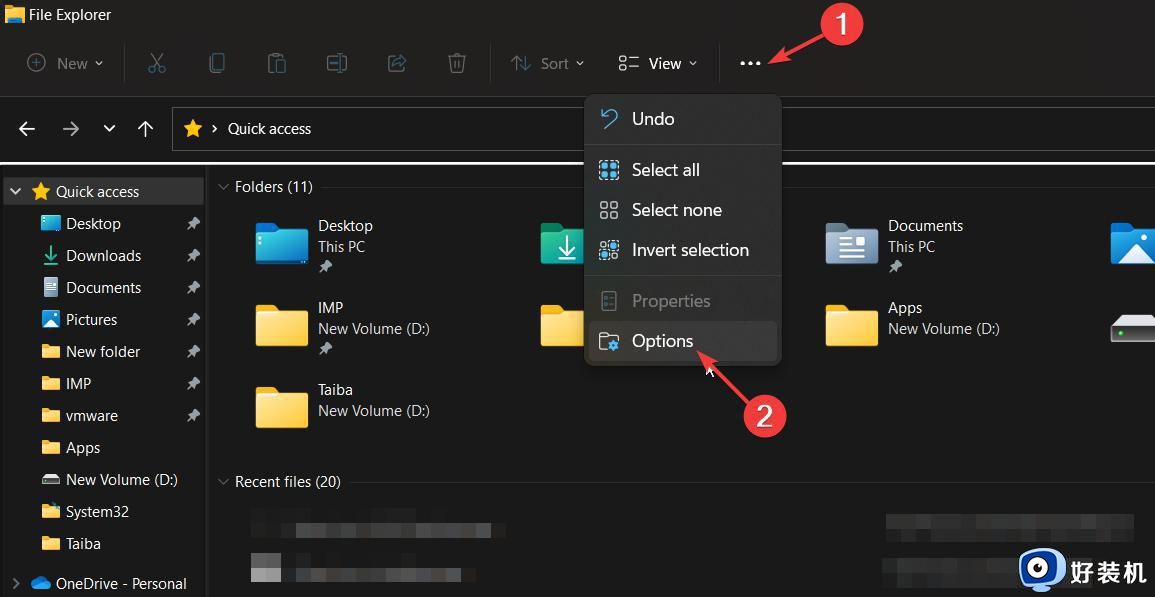Open the View dropdown
The width and height of the screenshot is (1155, 597).
[655, 63]
